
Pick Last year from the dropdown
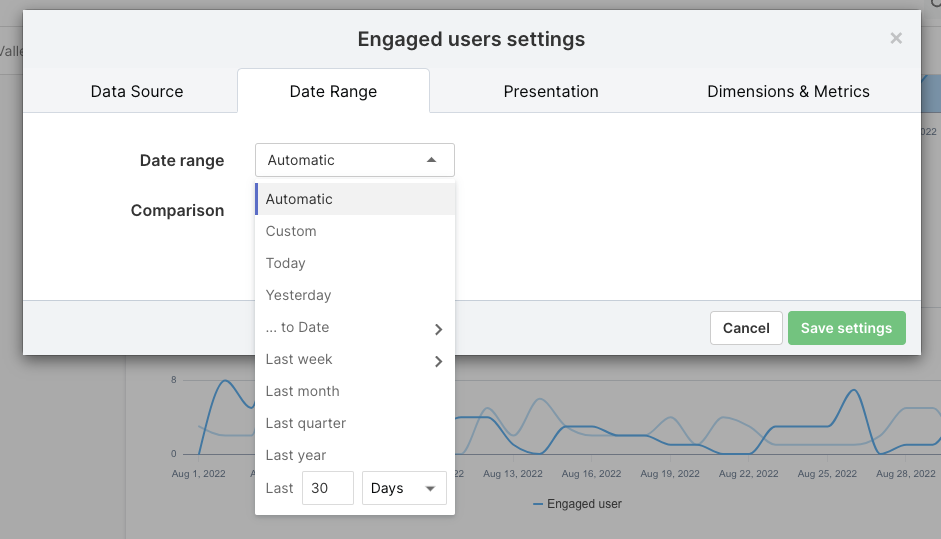[296, 455]
